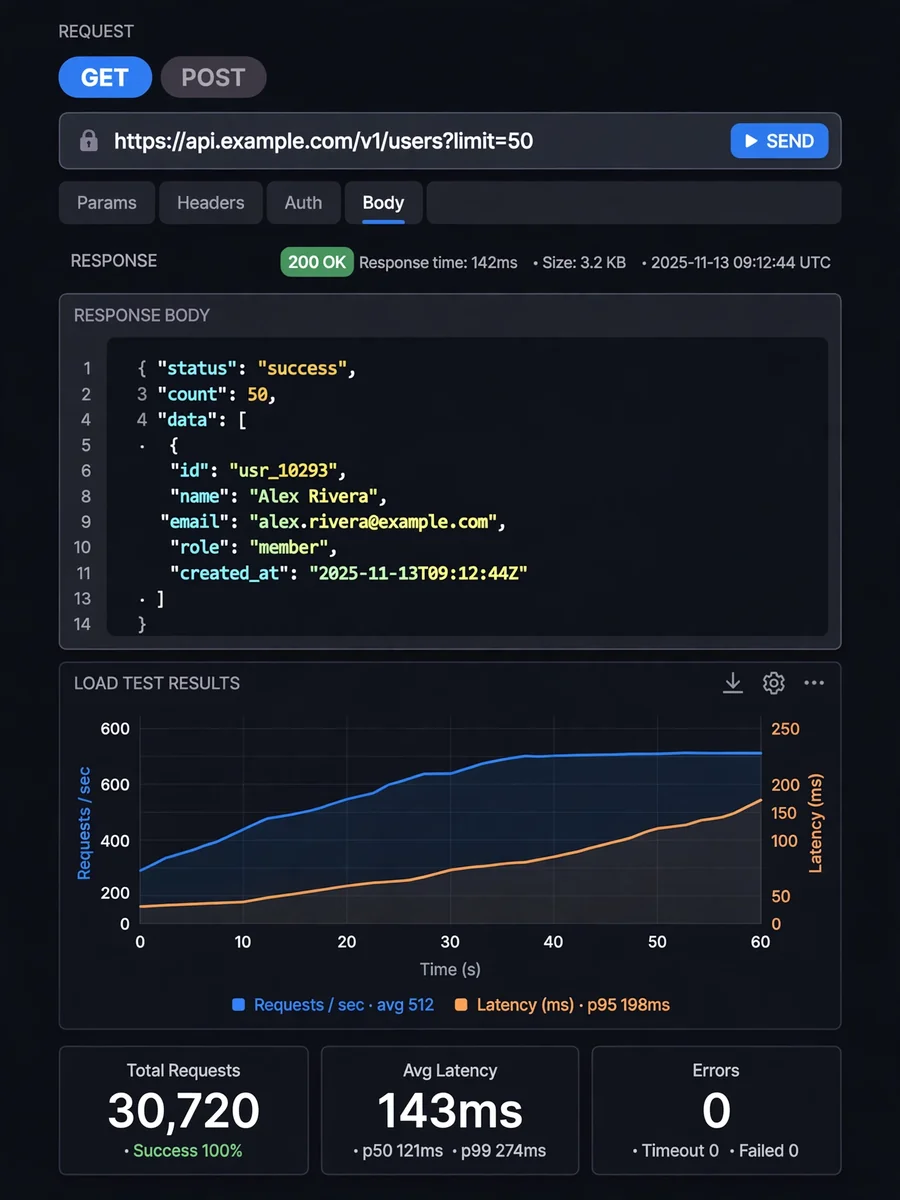Toggle the Latency (ms) legend entry
The height and width of the screenshot is (1200, 900).
(x=562, y=1005)
